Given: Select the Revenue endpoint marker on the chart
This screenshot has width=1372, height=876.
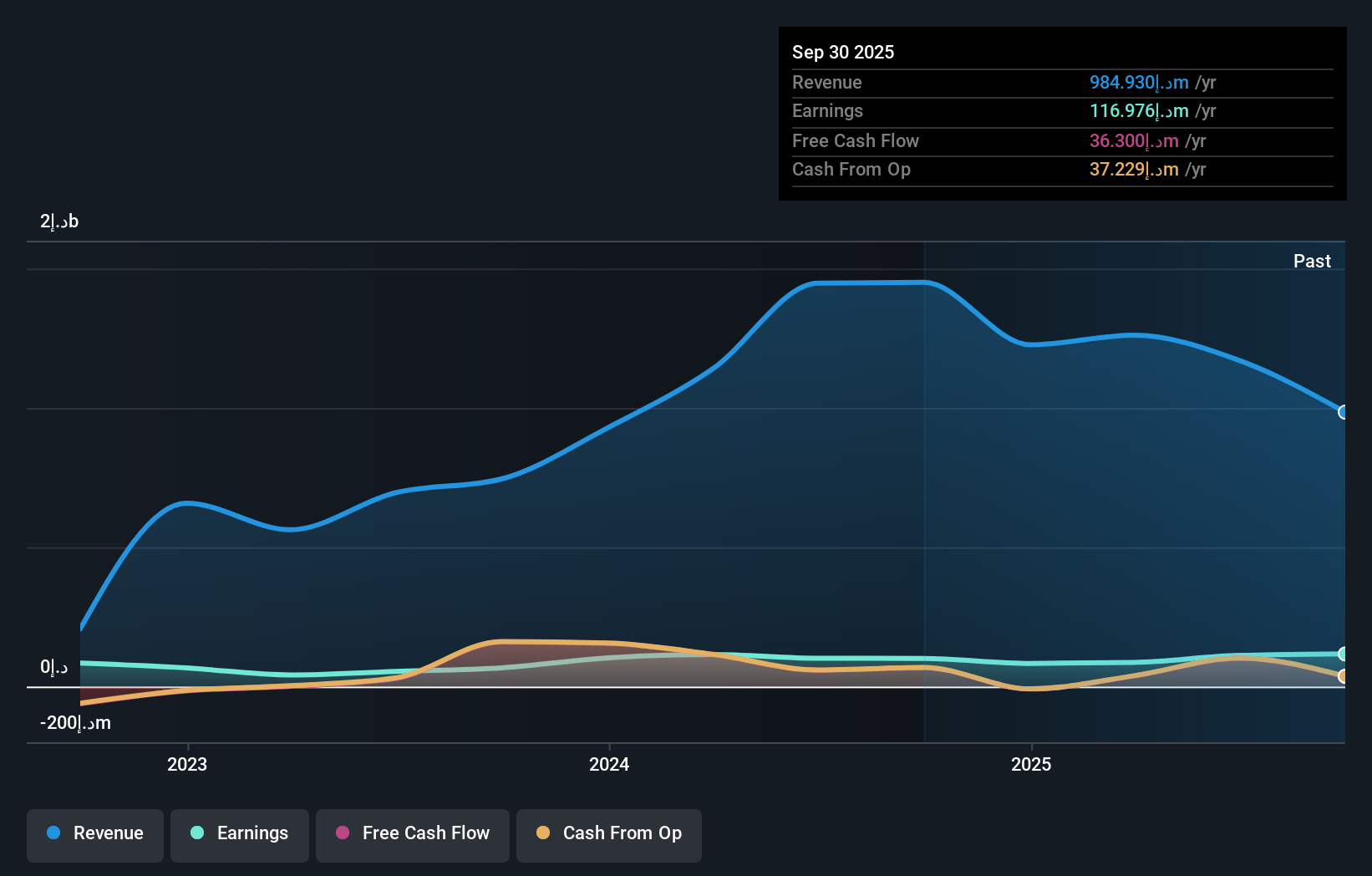Looking at the screenshot, I should pos(1343,412).
